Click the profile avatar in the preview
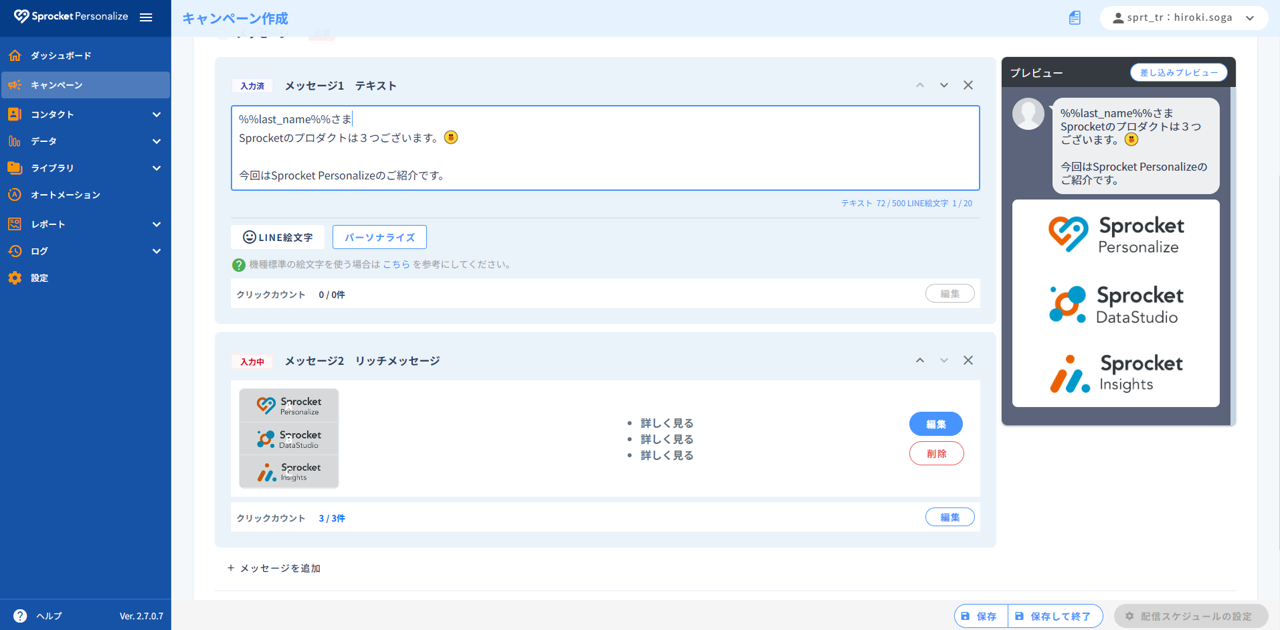This screenshot has height=630, width=1280. [x=1028, y=114]
